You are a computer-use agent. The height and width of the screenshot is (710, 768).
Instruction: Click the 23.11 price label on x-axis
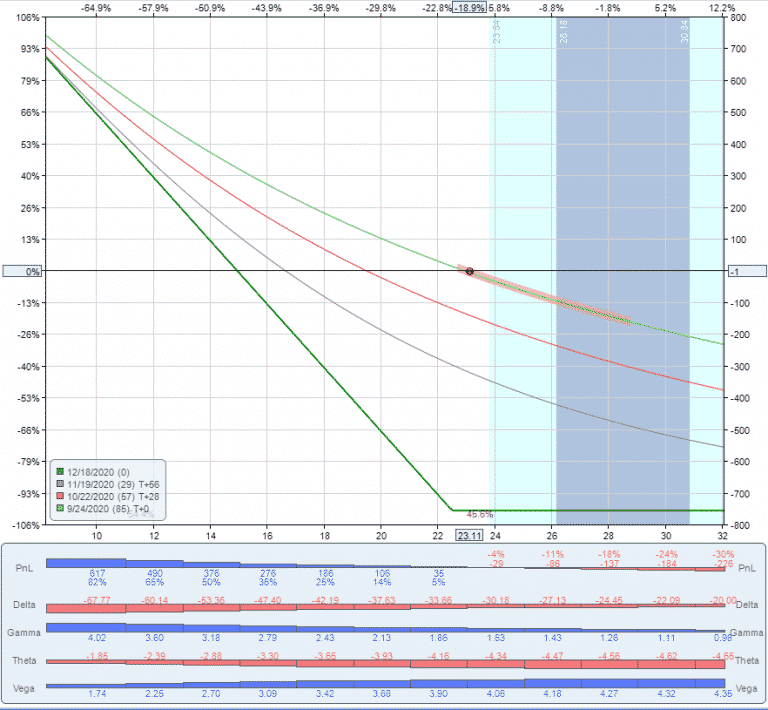point(468,536)
